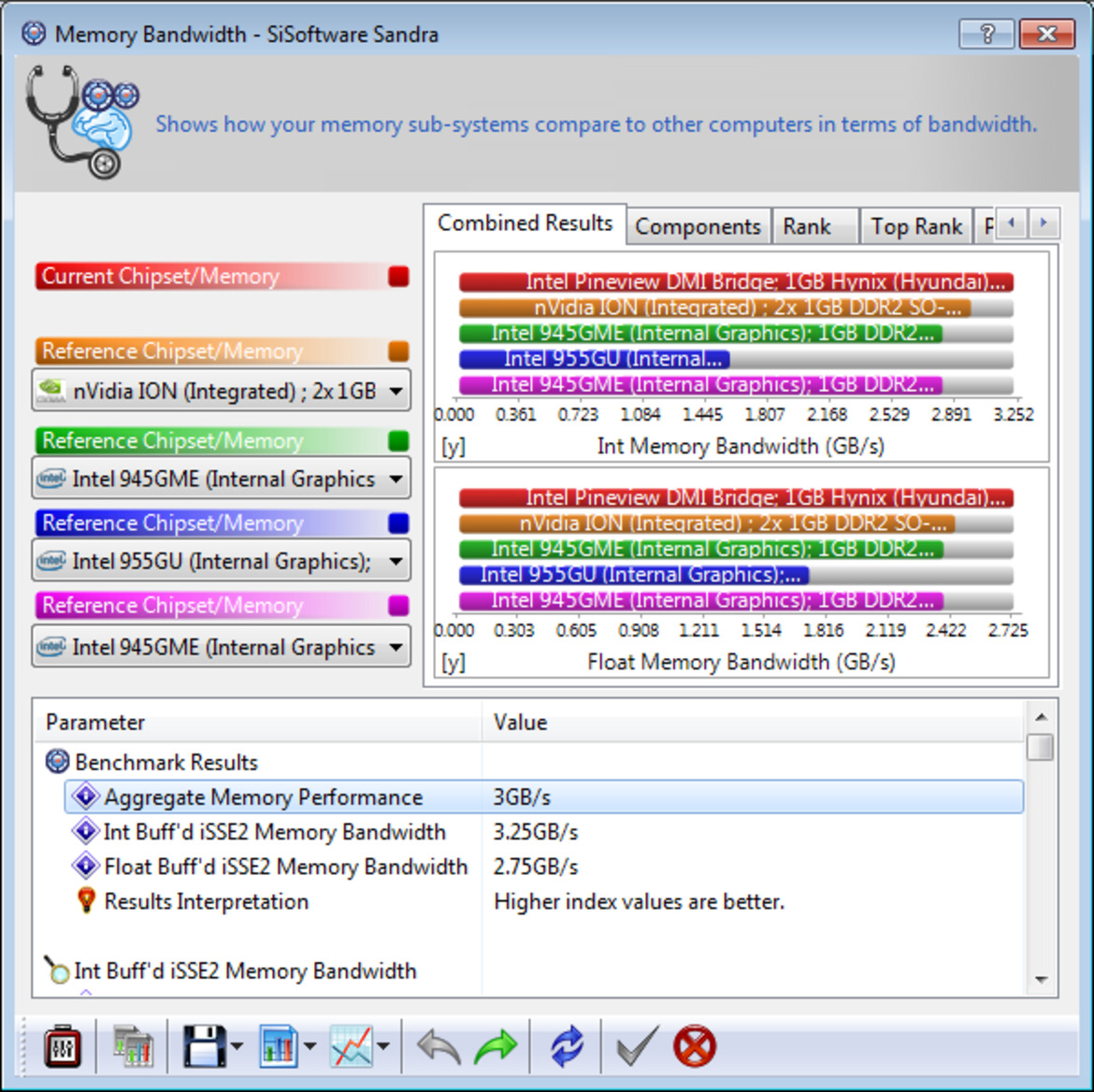This screenshot has height=1092, width=1094.
Task: Select Int Buff'd iSSE2 Memory Bandwidth 3.25GB/s row
Action: point(544,831)
